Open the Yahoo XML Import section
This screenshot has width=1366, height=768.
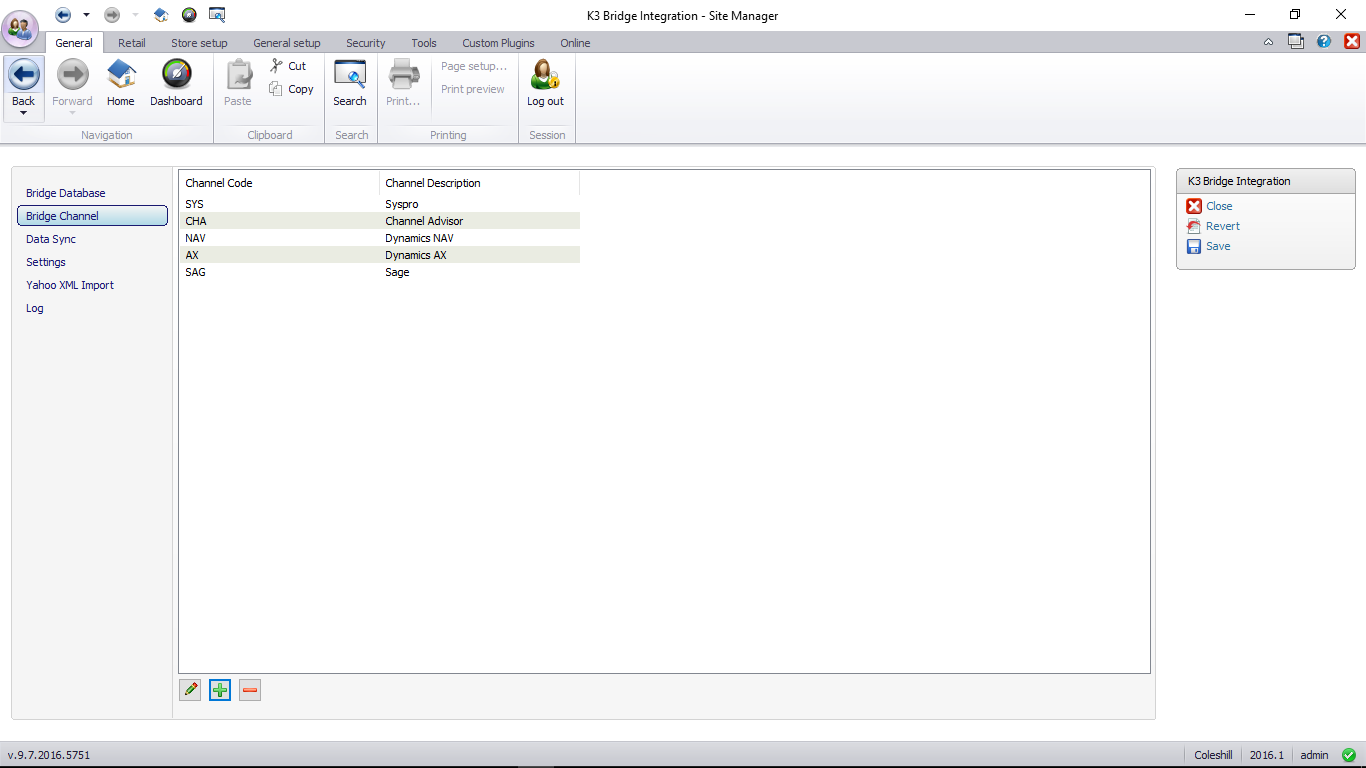(70, 285)
